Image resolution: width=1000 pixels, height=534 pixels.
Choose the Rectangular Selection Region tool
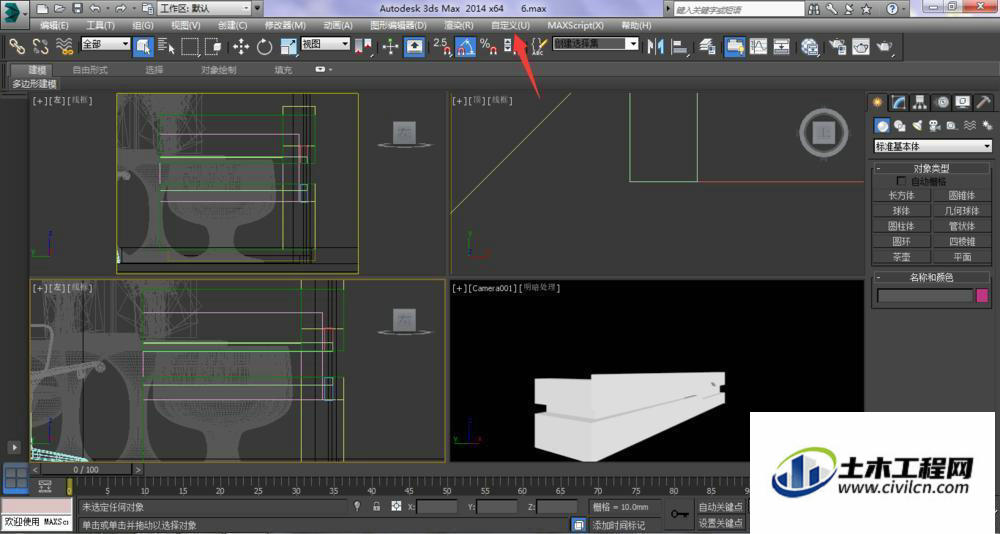tap(189, 47)
